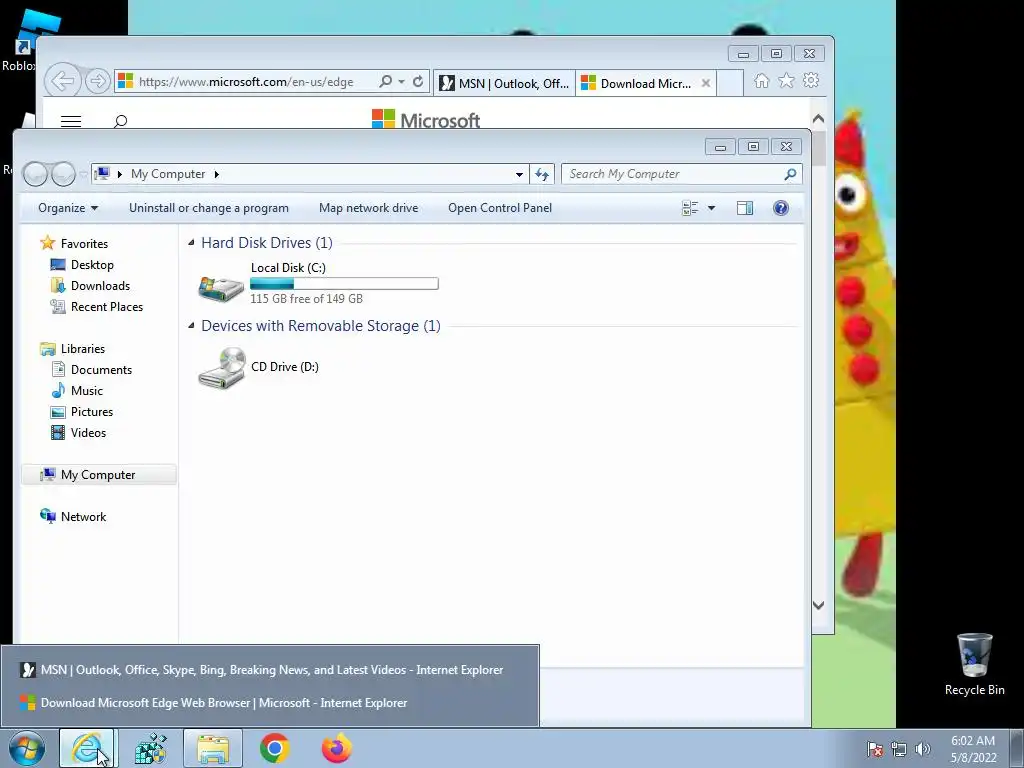
Task: Click the Search My Computer field
Action: 673,174
